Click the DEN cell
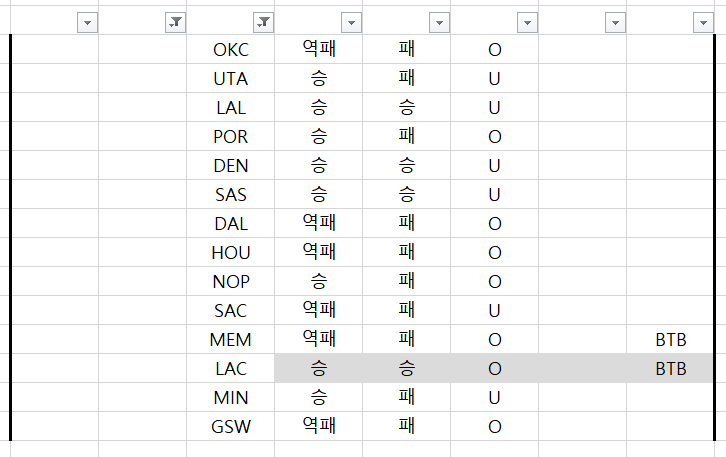726x457 pixels. [x=231, y=165]
